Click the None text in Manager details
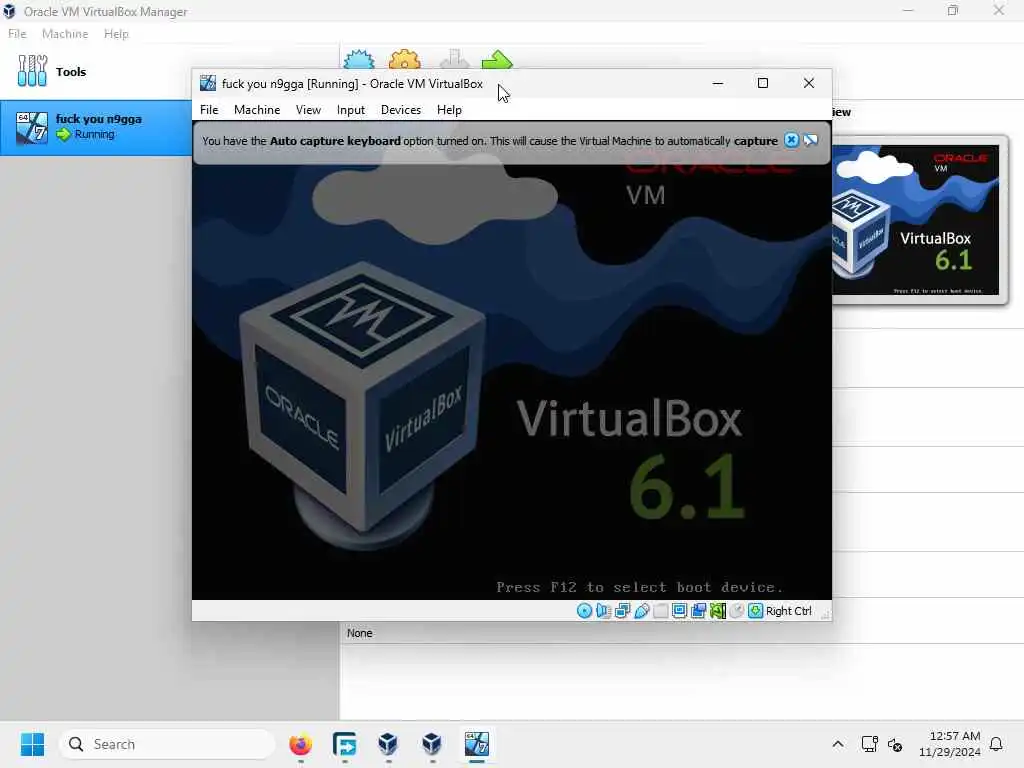The image size is (1024, 768). coord(359,633)
